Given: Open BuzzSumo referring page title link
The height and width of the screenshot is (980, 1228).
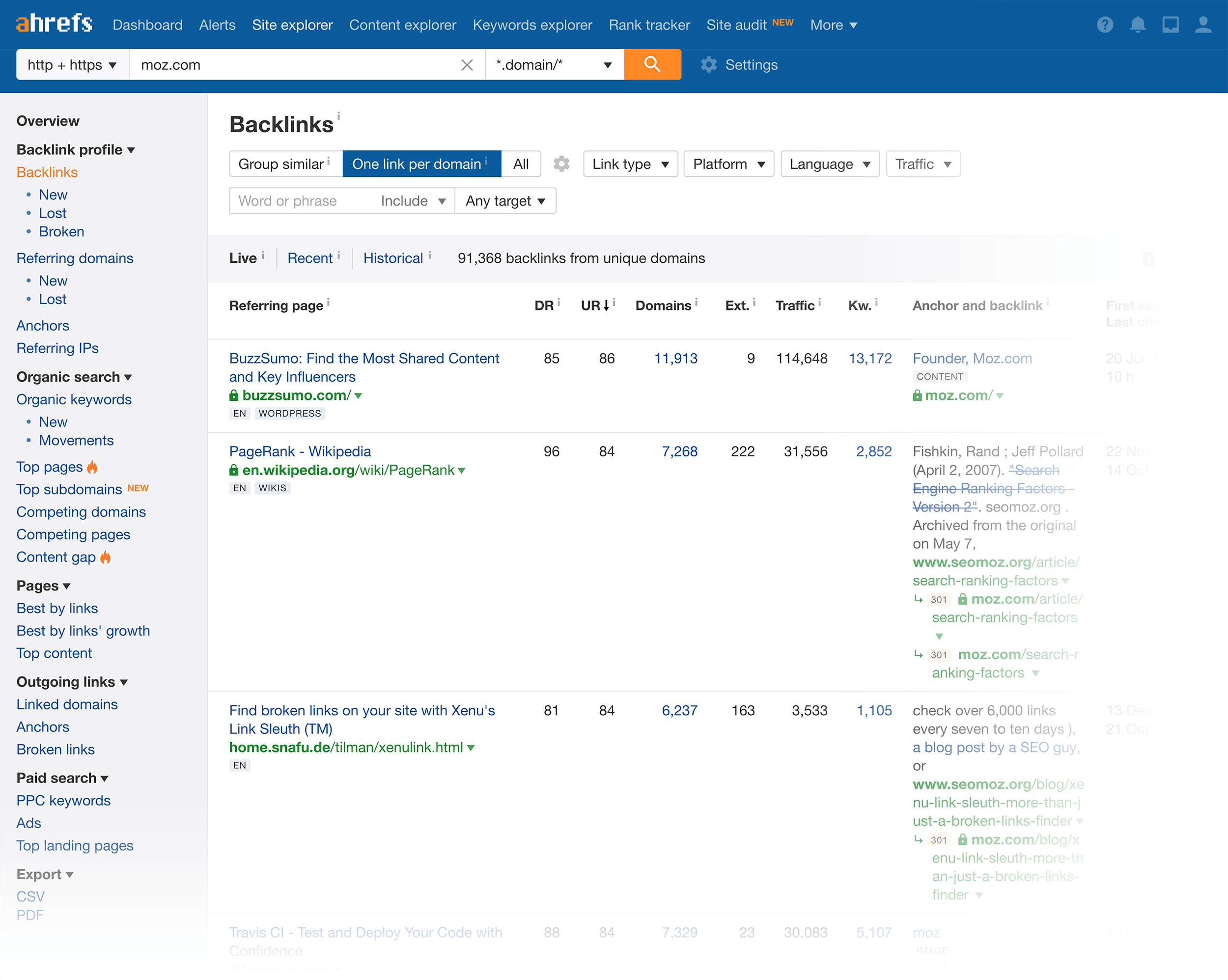Looking at the screenshot, I should coord(364,367).
